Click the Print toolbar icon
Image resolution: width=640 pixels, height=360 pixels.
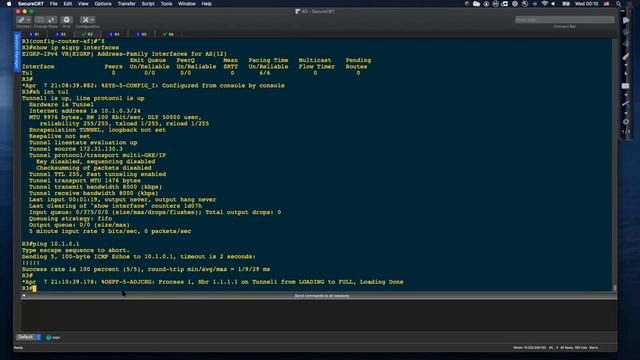[x=67, y=20]
